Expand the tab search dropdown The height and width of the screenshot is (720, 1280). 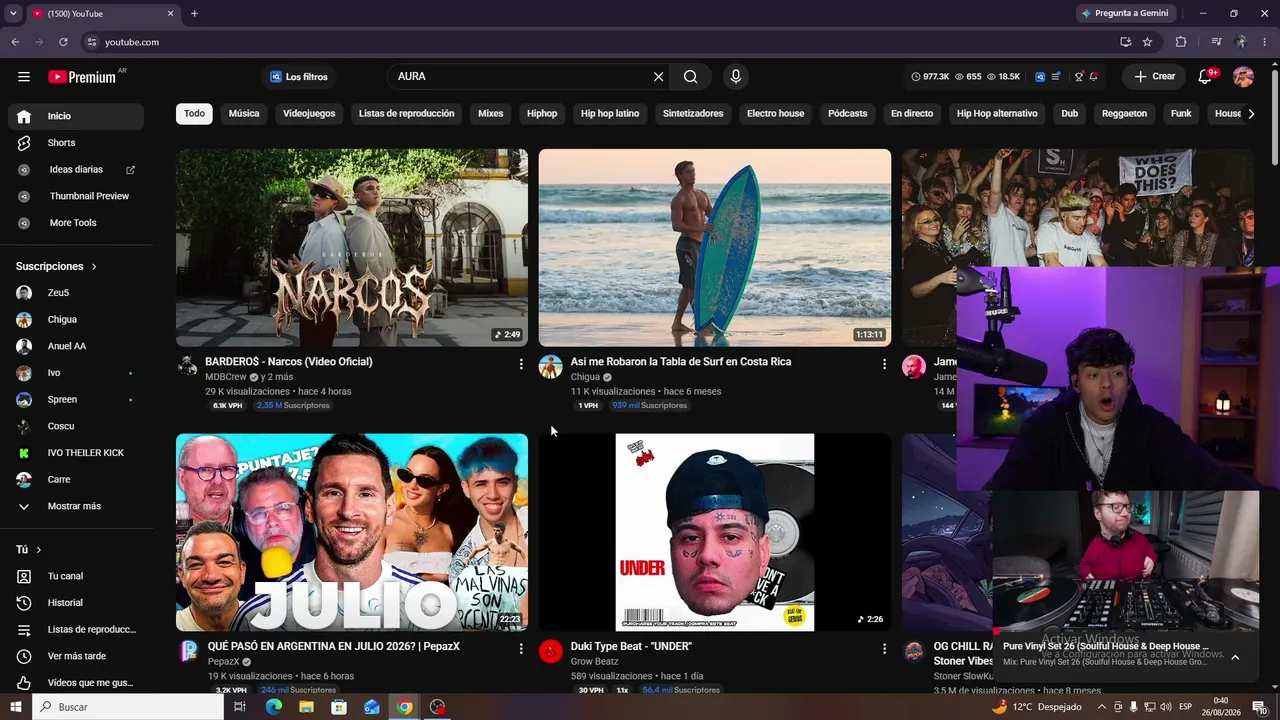(13, 14)
